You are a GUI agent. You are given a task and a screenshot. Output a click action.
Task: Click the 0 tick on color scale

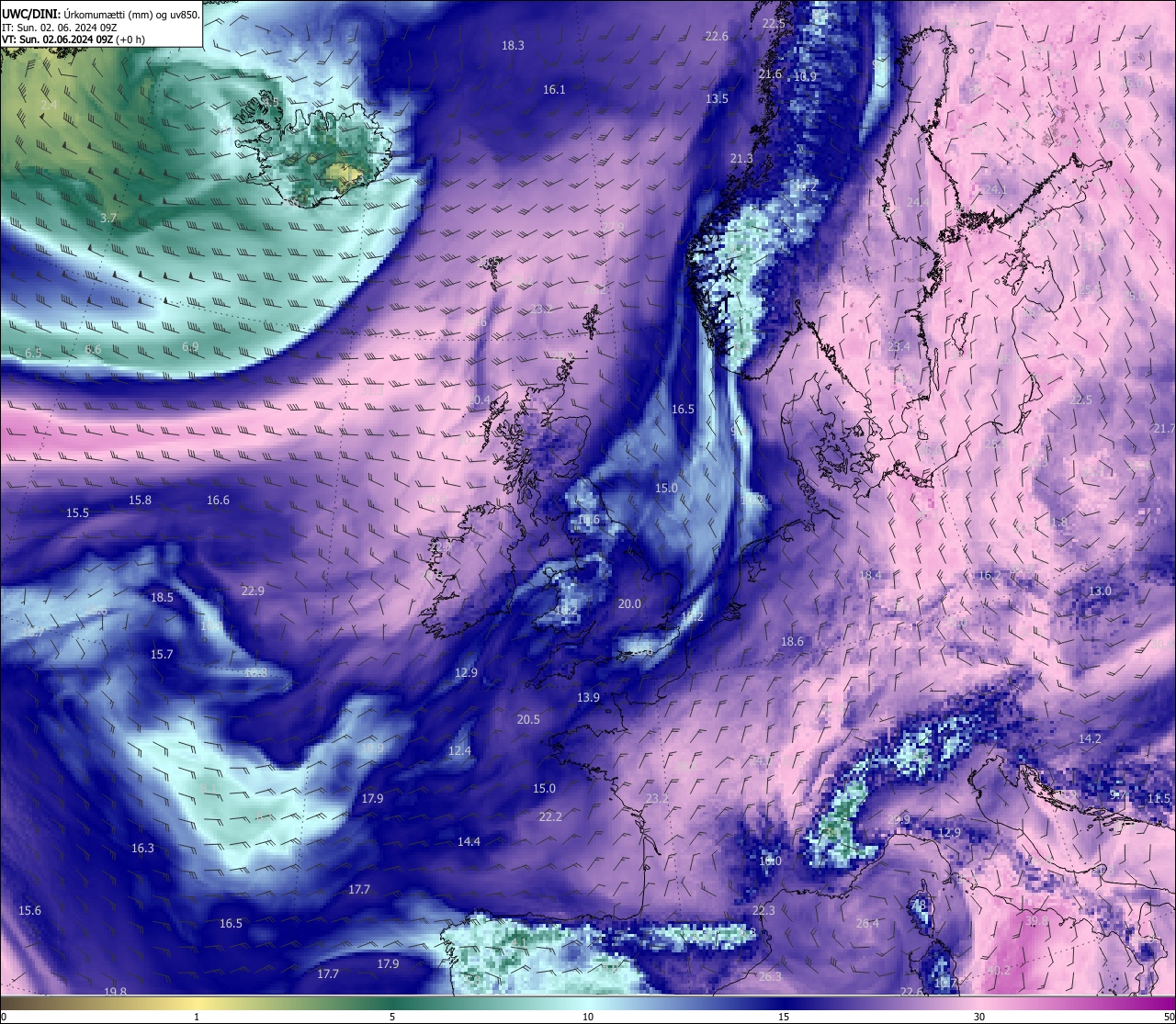point(4,1017)
